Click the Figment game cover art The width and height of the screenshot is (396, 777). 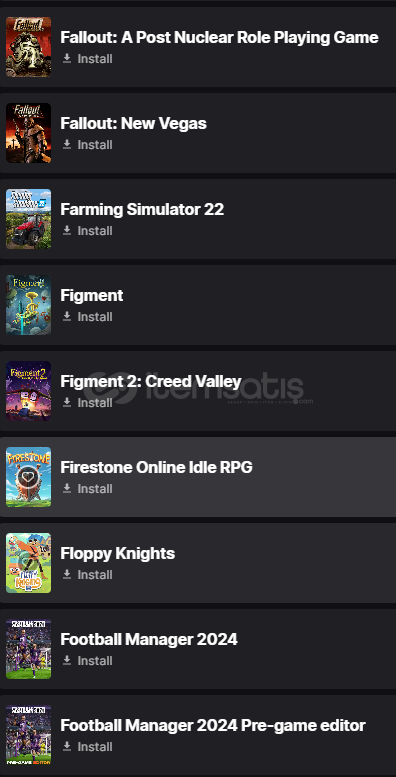point(28,305)
